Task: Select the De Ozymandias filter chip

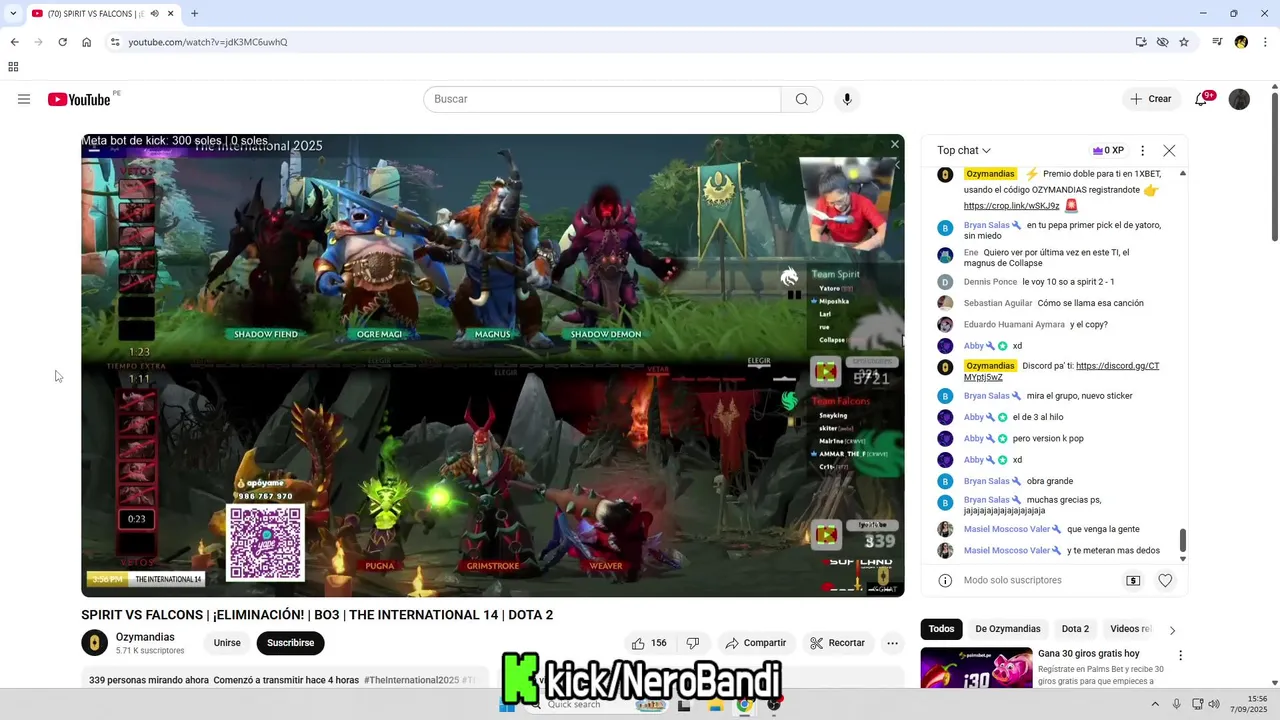Action: (1008, 629)
